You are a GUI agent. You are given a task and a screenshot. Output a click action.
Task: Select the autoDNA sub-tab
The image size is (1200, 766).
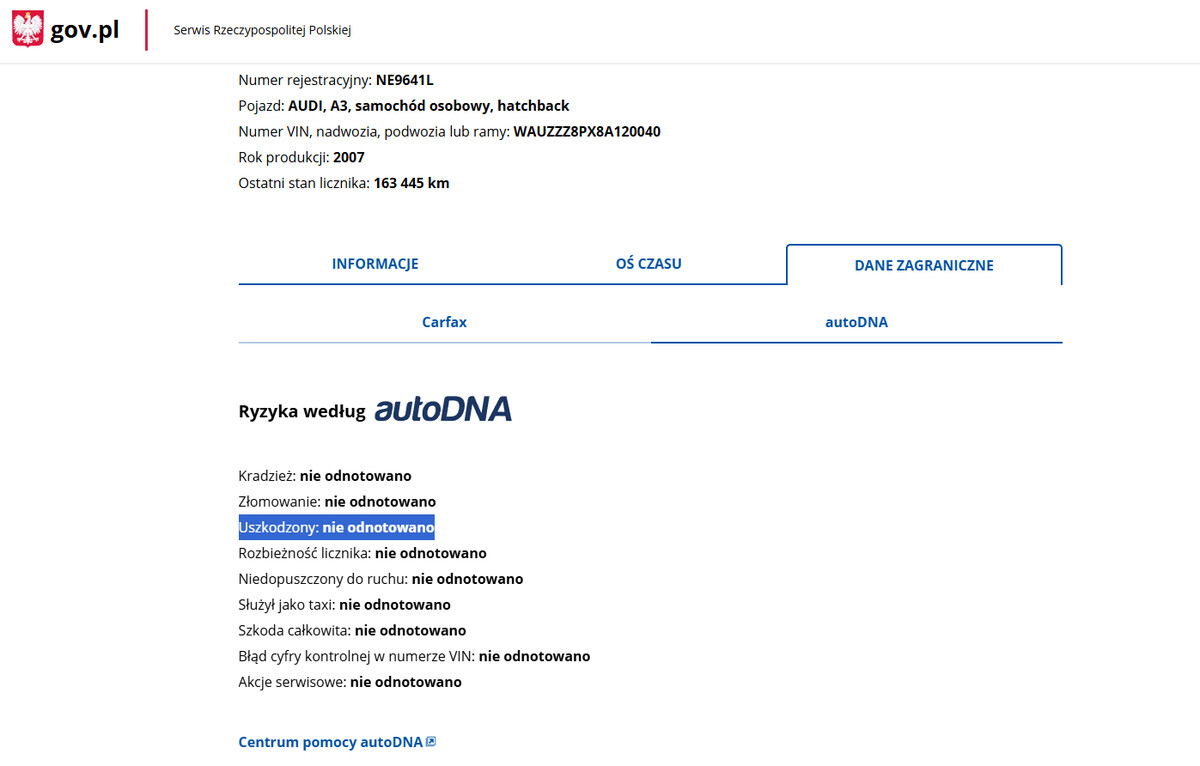pyautogui.click(x=856, y=323)
